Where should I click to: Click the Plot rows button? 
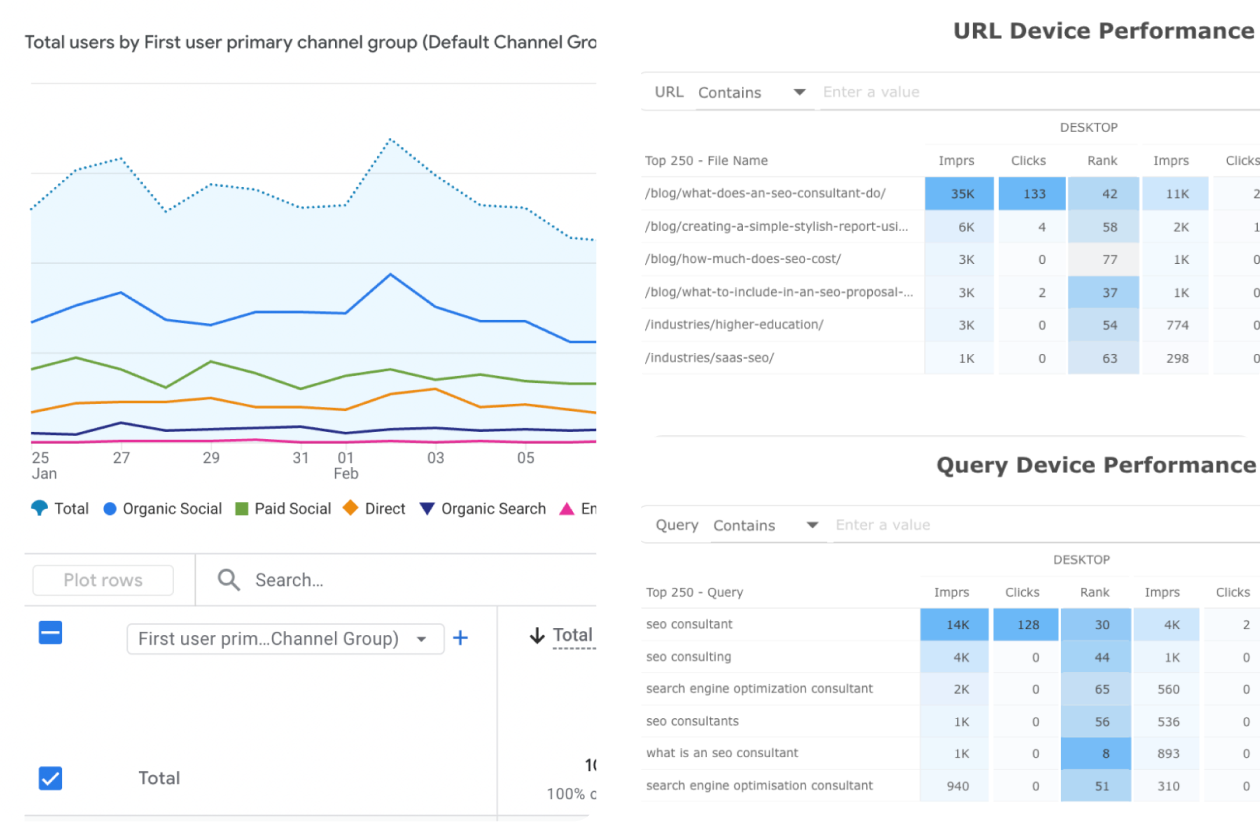103,580
